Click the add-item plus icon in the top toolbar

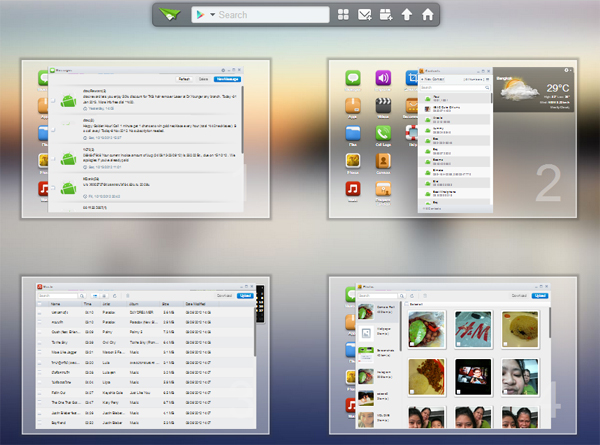(386, 15)
